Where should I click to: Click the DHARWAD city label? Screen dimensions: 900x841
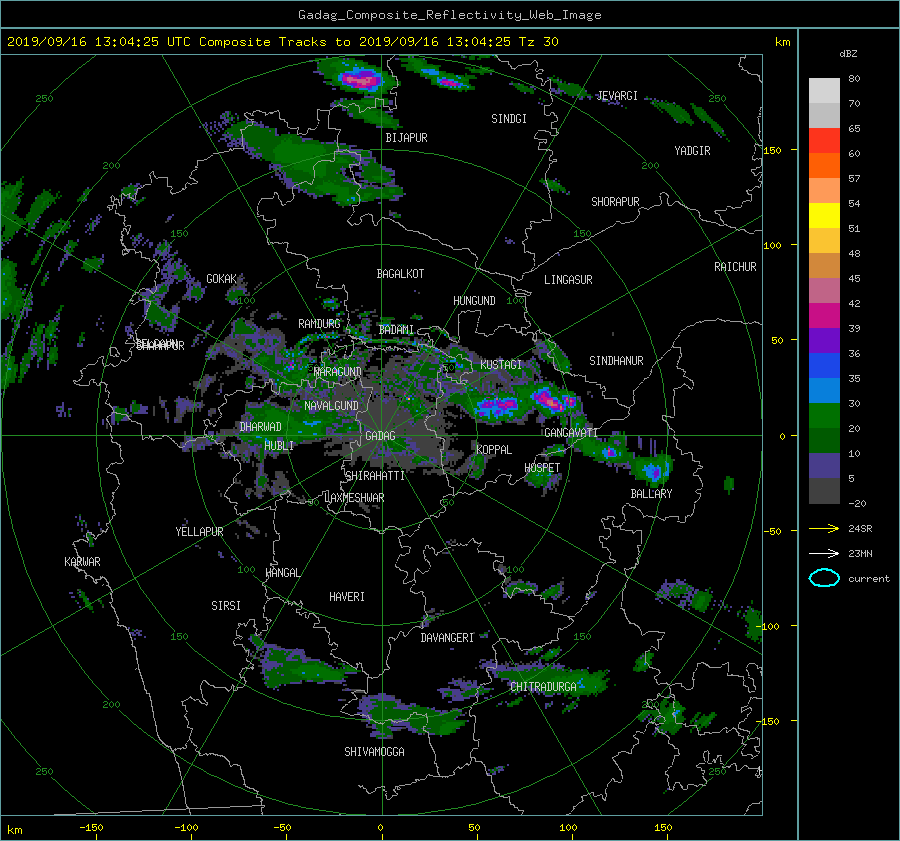pyautogui.click(x=261, y=427)
